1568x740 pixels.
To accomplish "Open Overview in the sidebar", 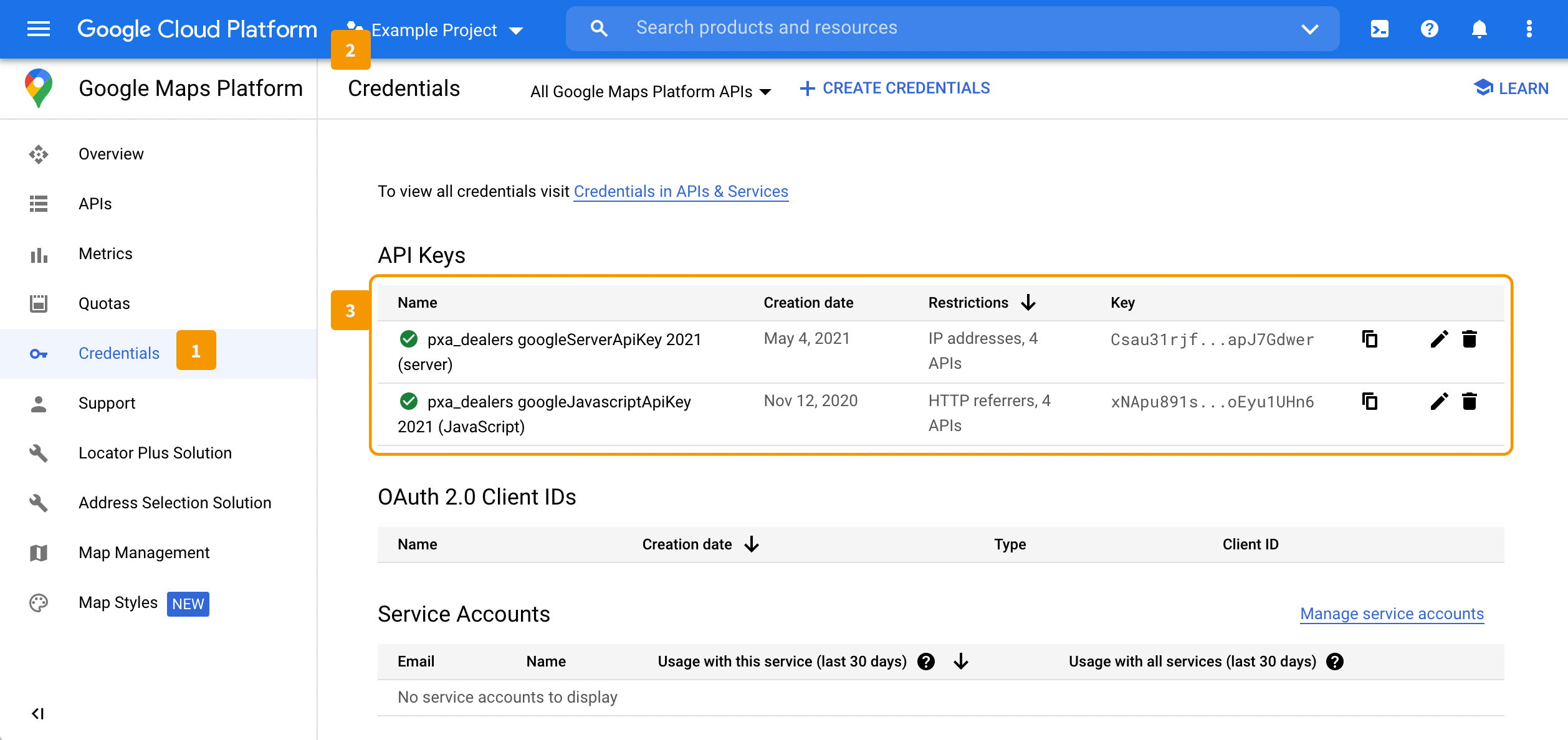I will [111, 154].
